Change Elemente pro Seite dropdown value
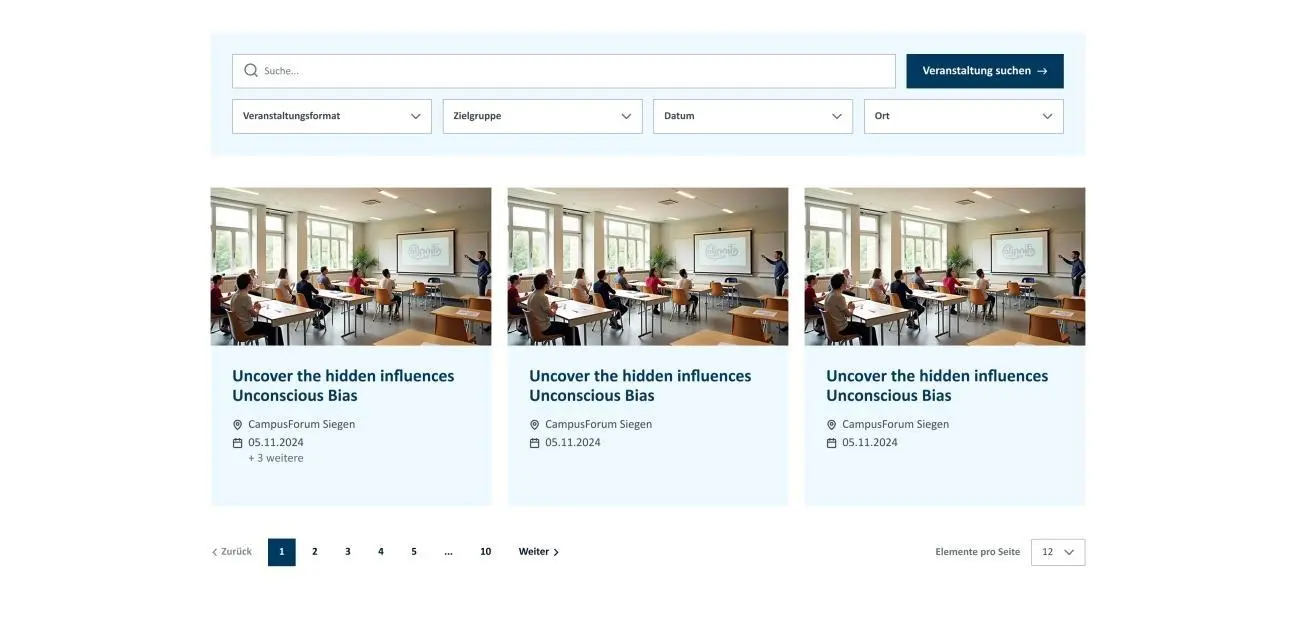The width and height of the screenshot is (1296, 631). coord(1057,552)
